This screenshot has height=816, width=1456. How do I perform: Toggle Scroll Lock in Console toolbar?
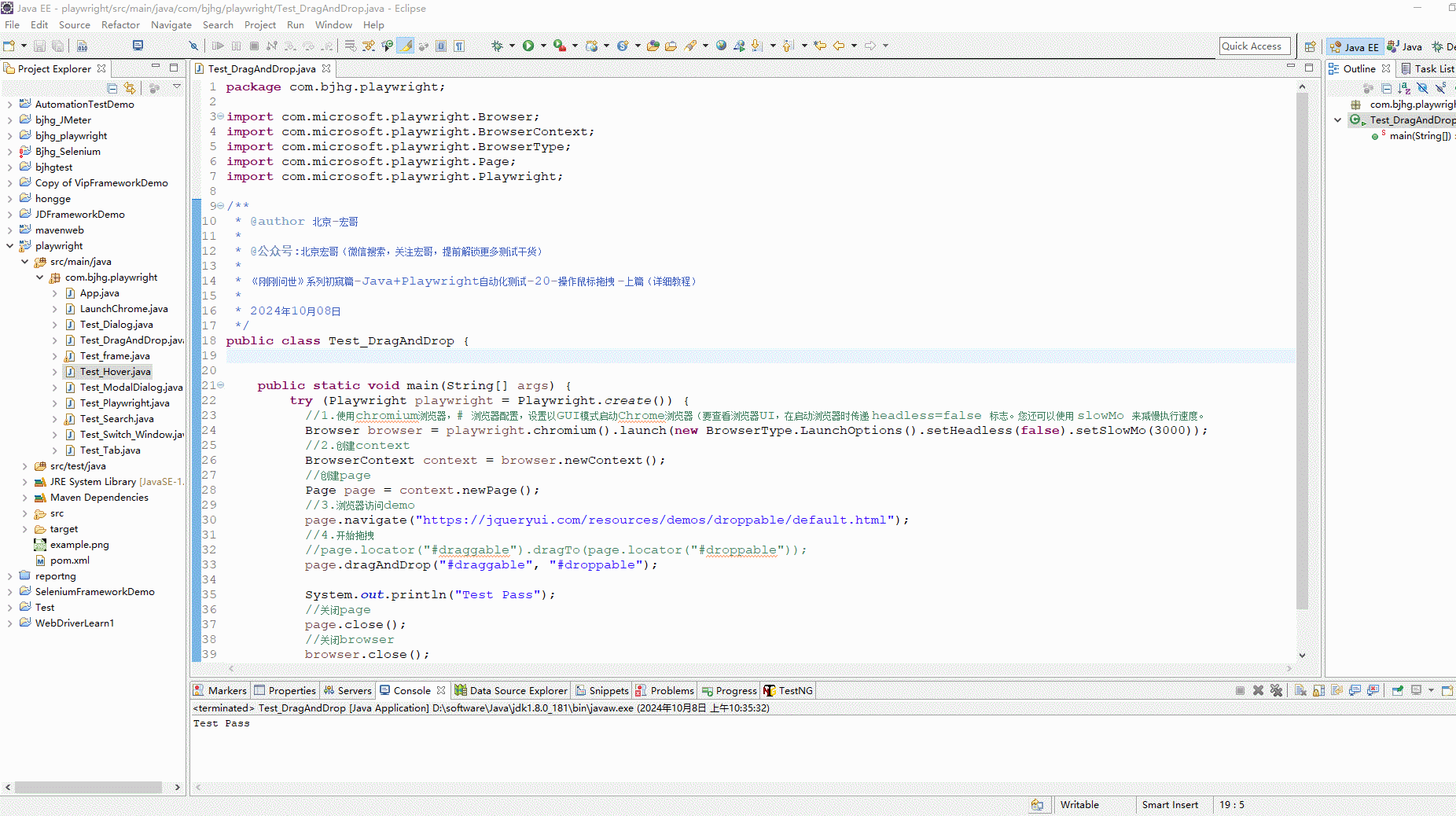click(x=1318, y=690)
